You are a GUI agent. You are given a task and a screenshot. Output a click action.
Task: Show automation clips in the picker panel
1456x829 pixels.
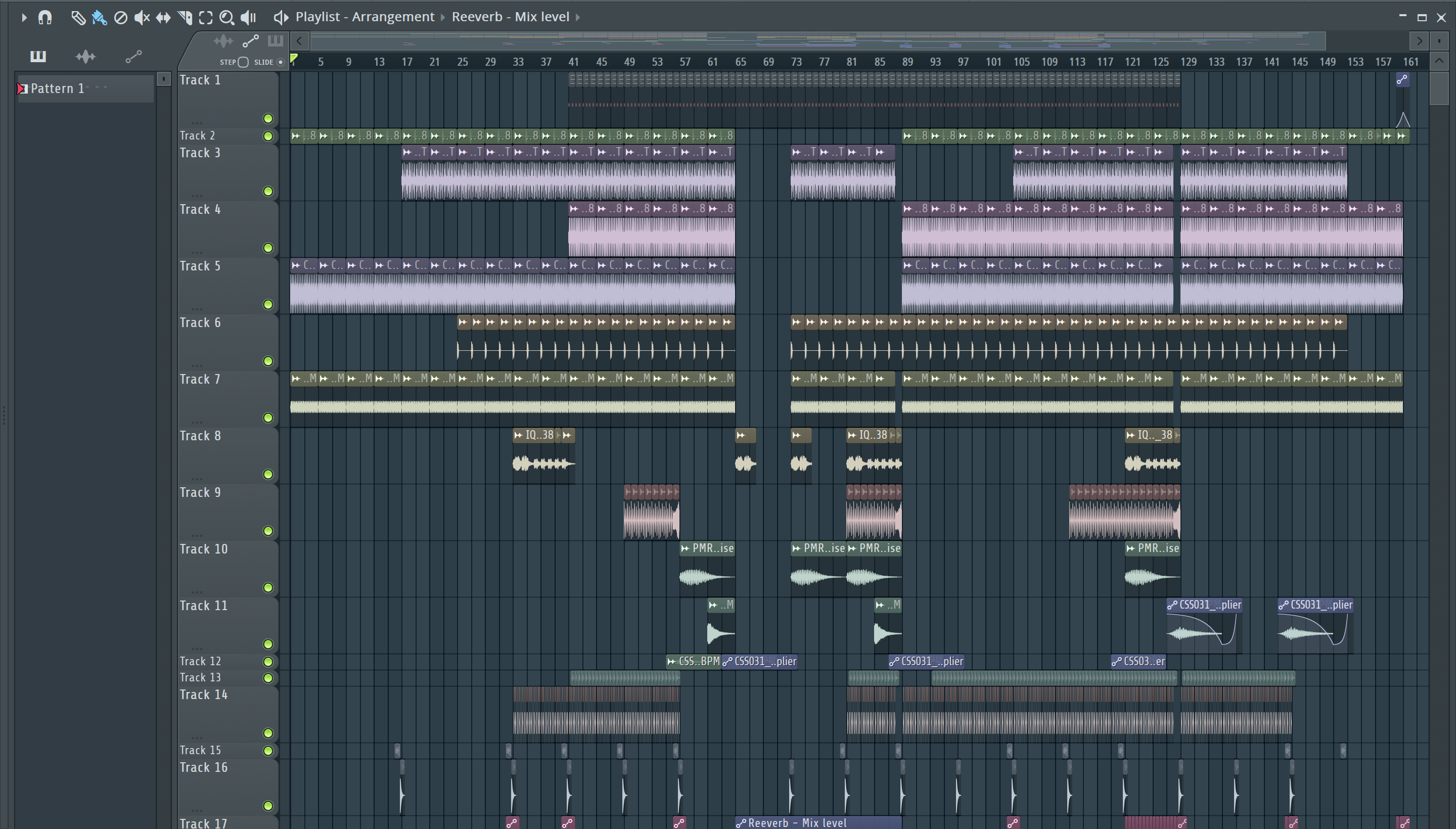(133, 57)
